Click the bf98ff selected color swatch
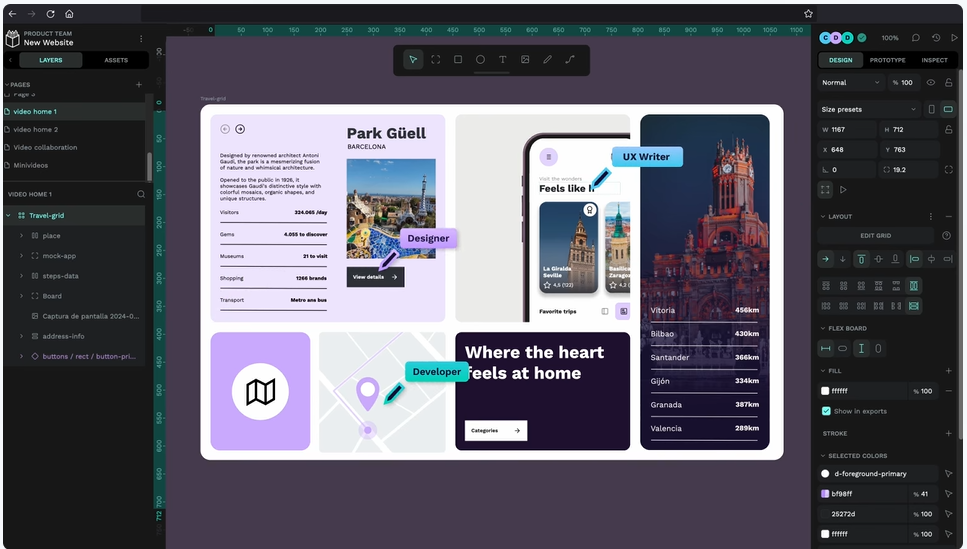The height and width of the screenshot is (549, 967). (x=825, y=493)
